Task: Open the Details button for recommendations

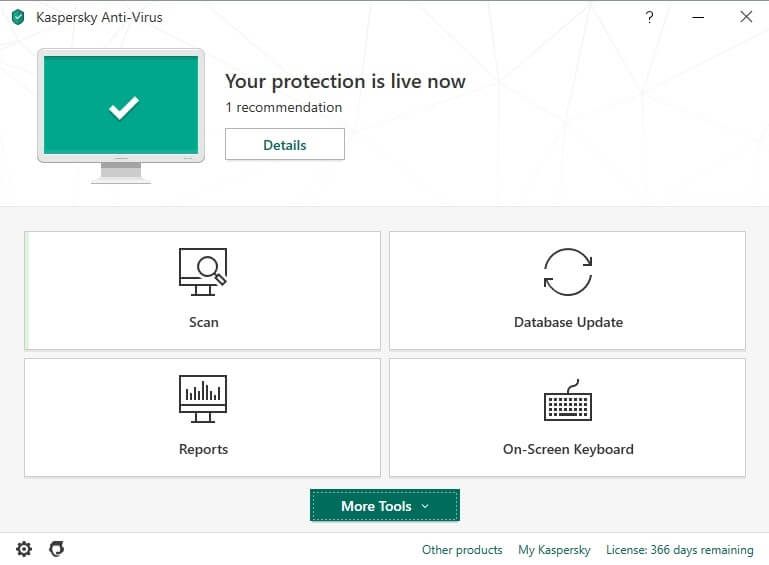Action: click(285, 144)
